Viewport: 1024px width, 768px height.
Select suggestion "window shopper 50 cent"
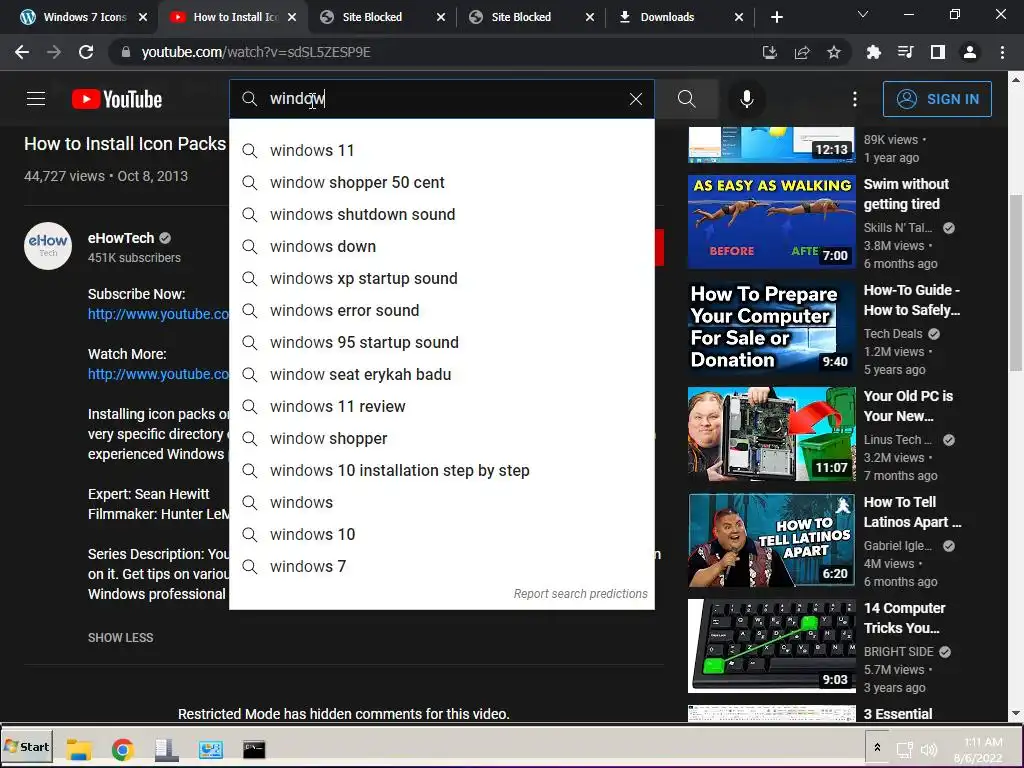click(x=441, y=182)
